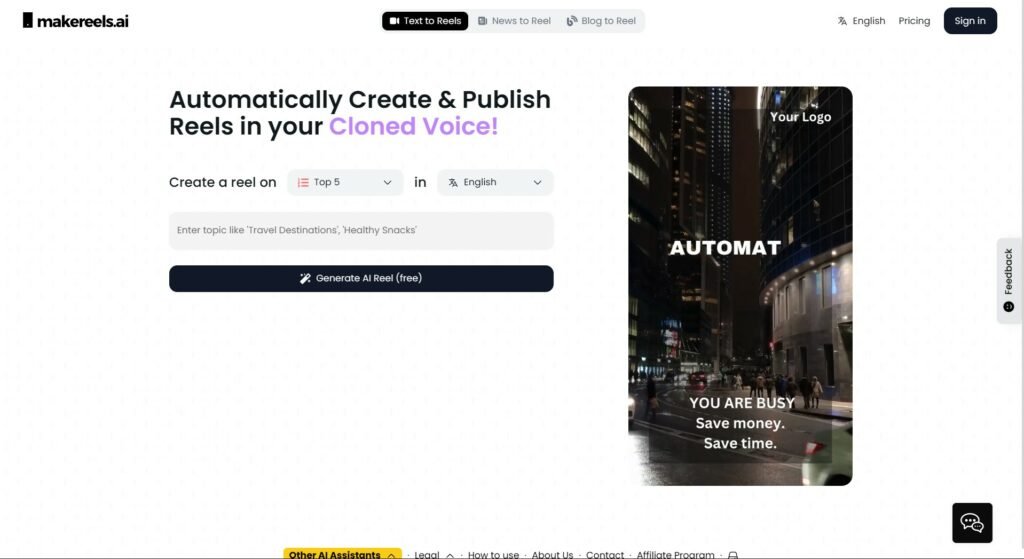
Task: Focus the reel topic input field
Action: coord(361,230)
